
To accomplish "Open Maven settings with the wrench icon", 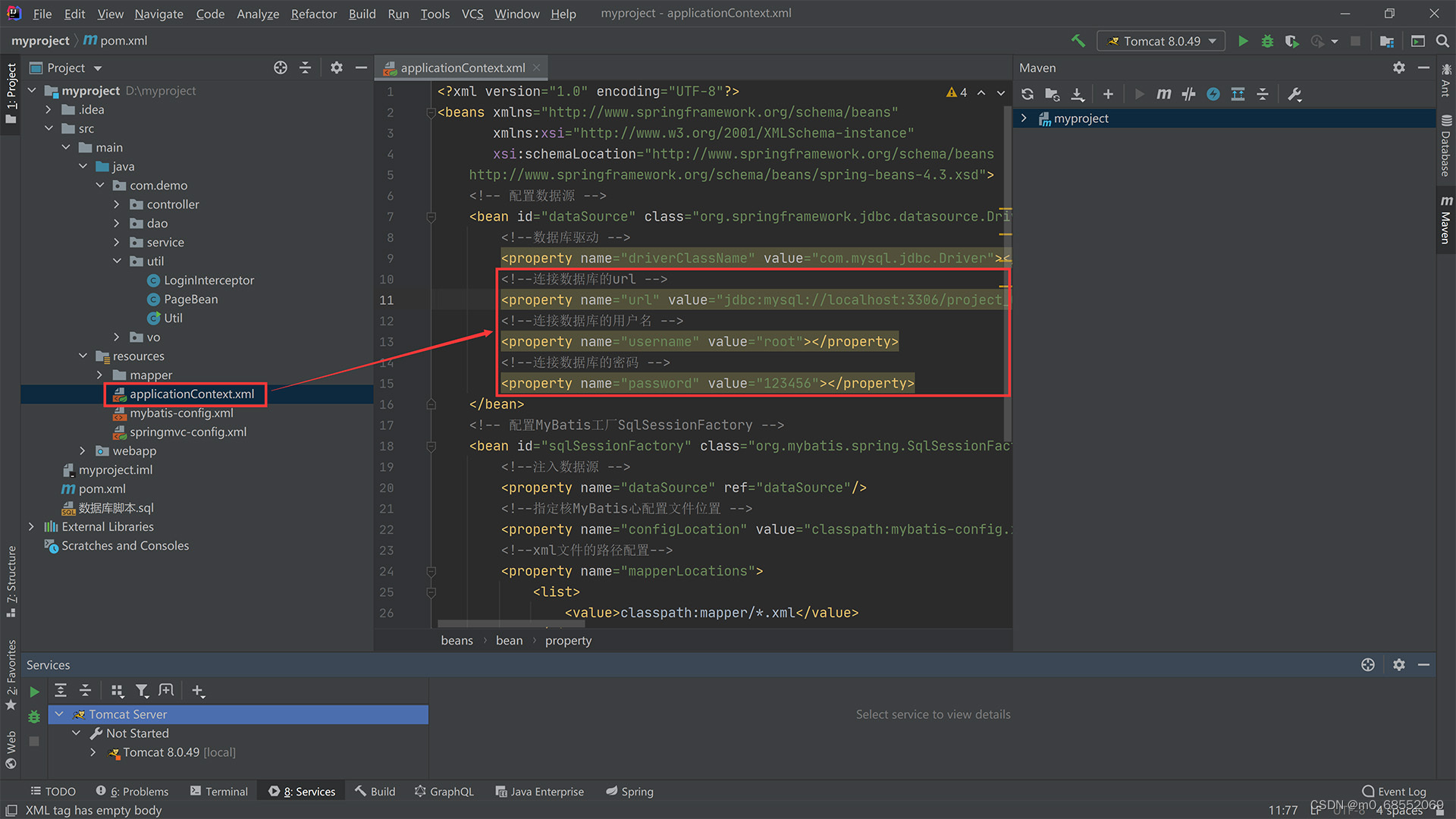I will [1294, 94].
